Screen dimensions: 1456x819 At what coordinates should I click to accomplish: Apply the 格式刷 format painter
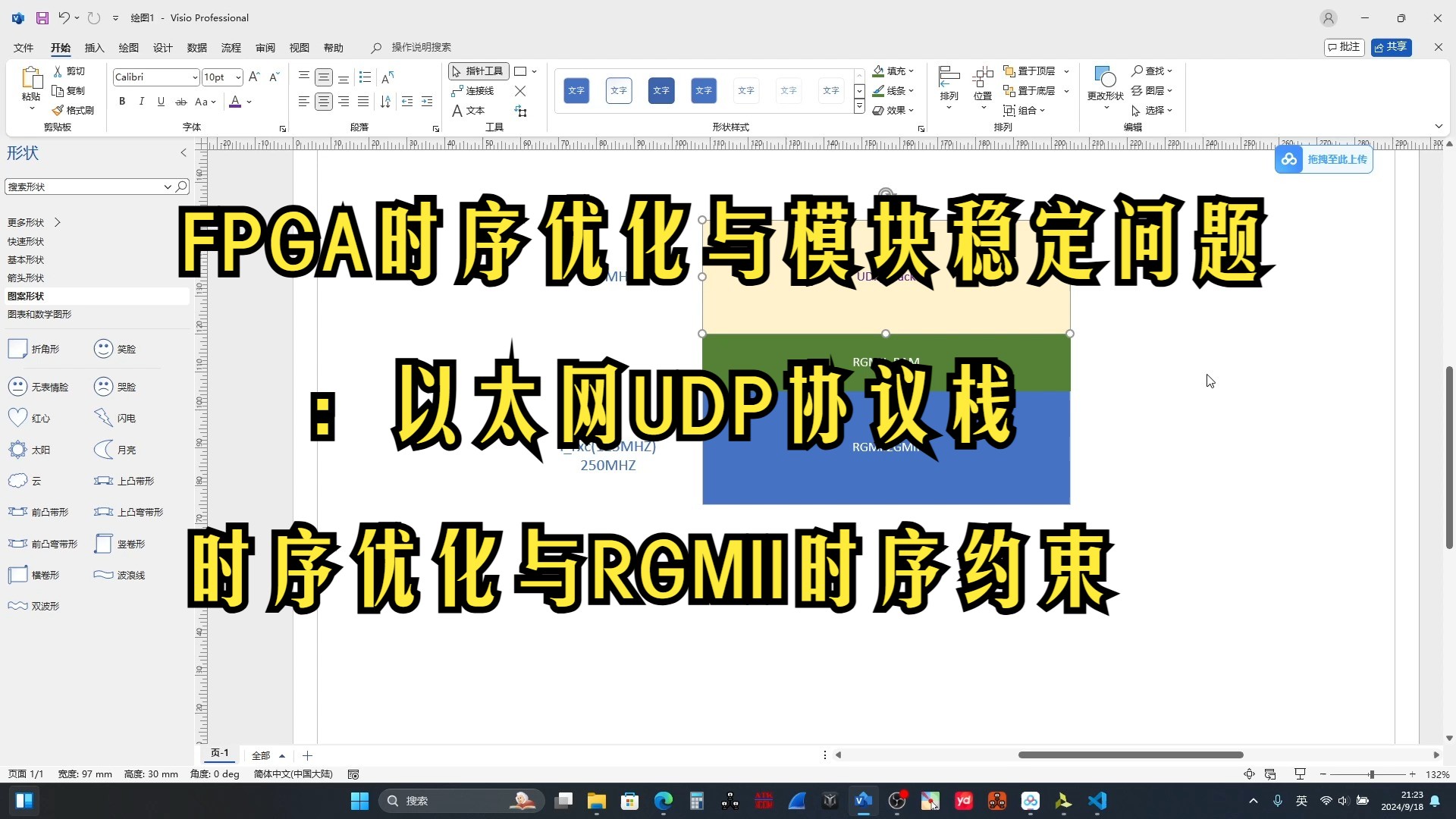(x=73, y=109)
